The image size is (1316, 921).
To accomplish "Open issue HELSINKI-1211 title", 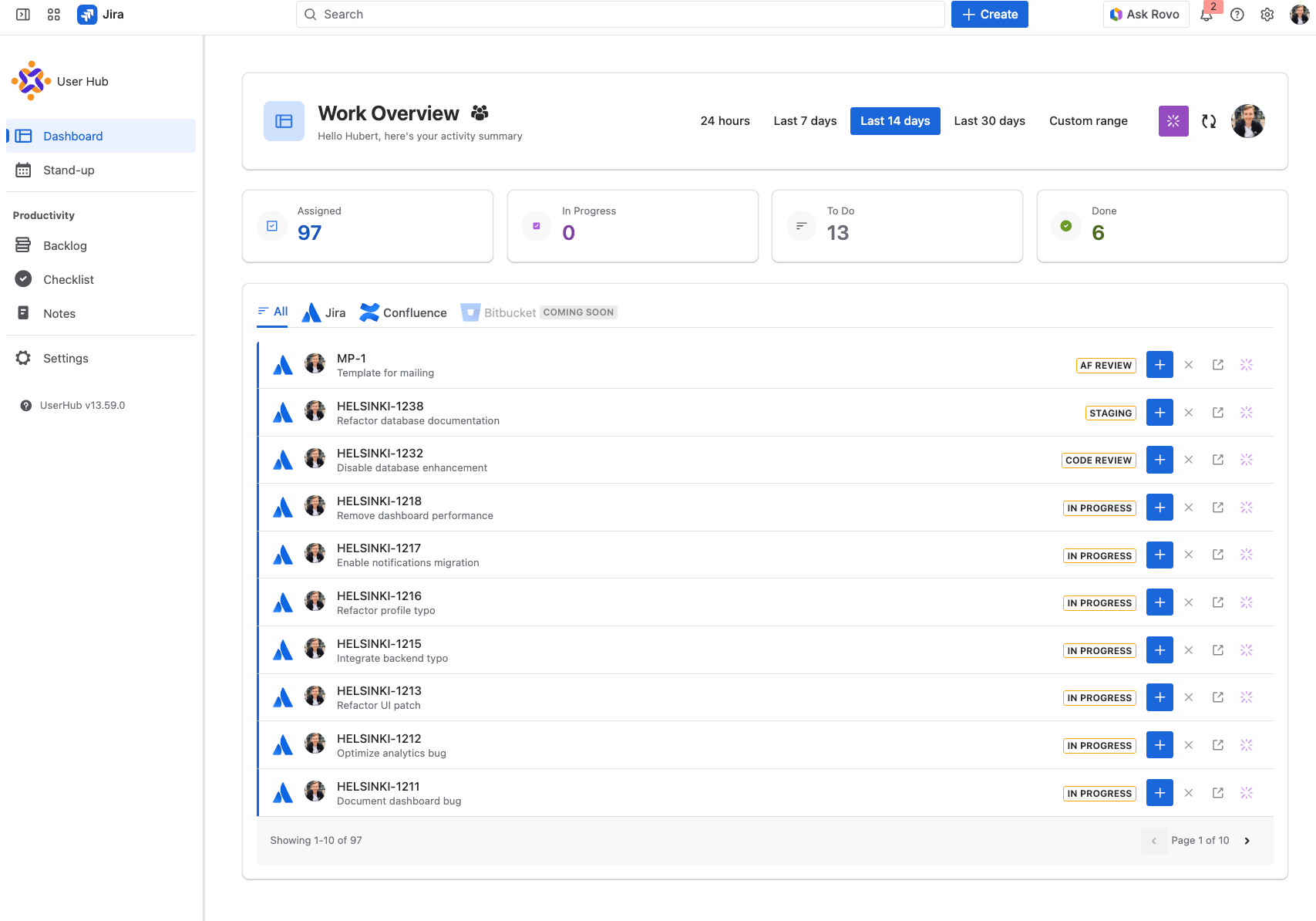I will click(379, 787).
